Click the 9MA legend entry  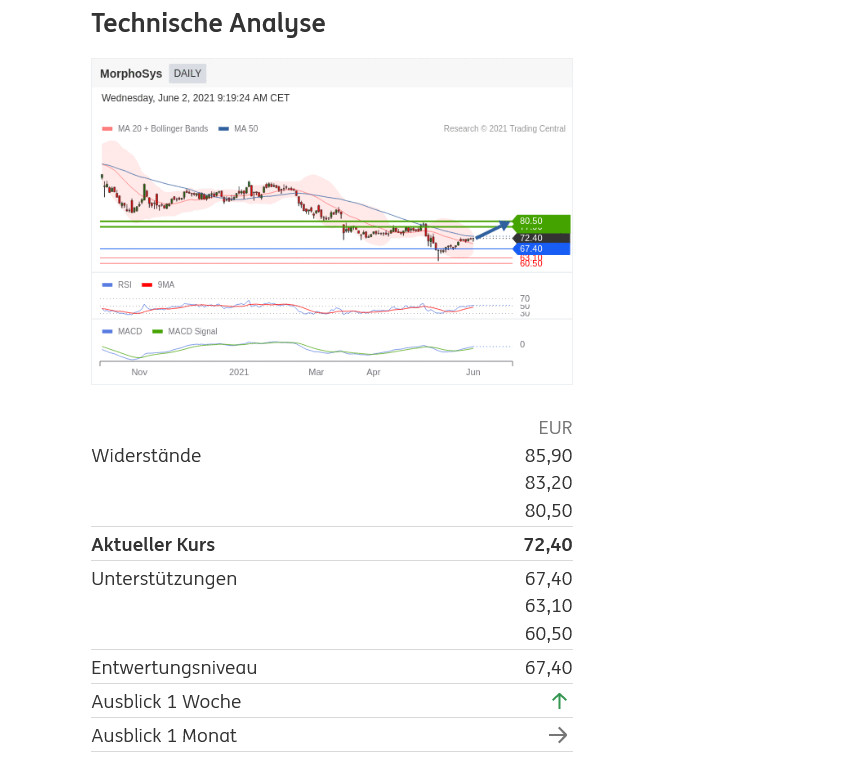[x=165, y=285]
